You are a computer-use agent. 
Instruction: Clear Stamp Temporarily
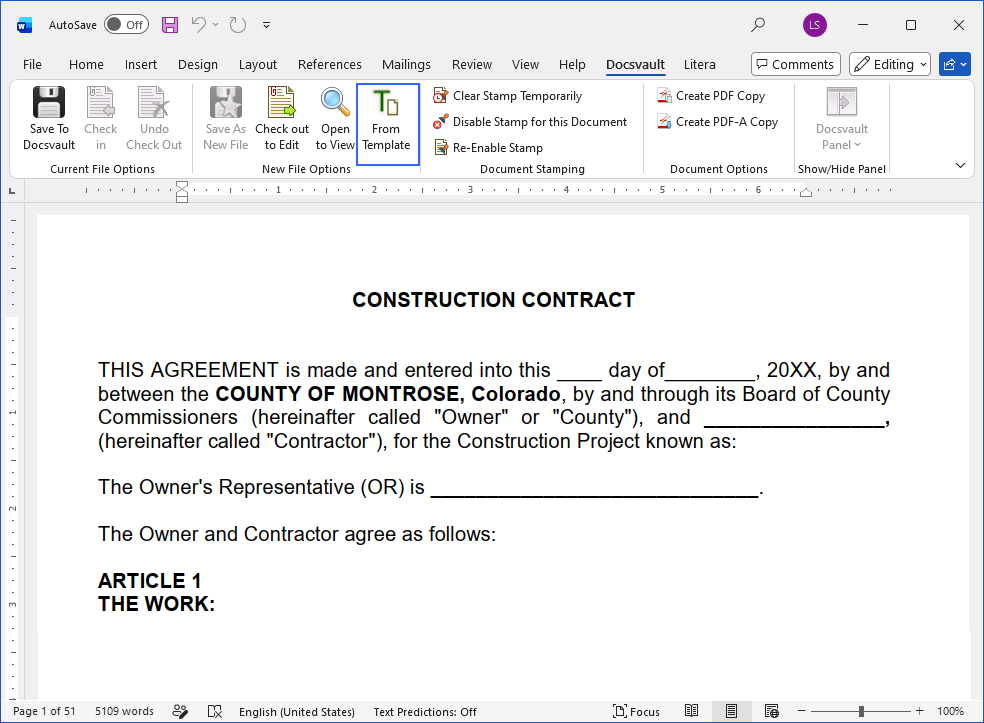click(508, 96)
